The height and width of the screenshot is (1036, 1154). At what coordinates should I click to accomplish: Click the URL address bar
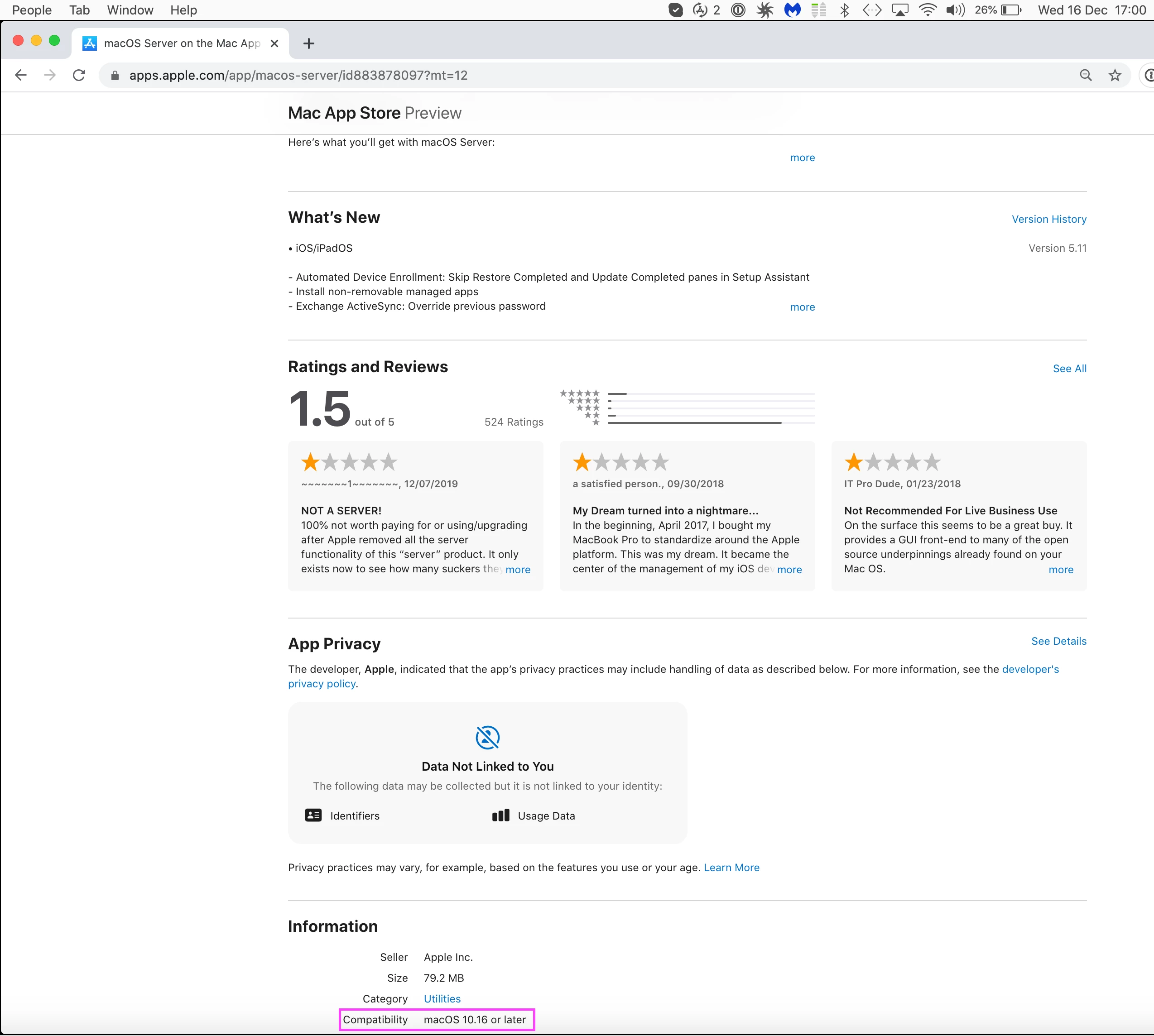(x=569, y=75)
